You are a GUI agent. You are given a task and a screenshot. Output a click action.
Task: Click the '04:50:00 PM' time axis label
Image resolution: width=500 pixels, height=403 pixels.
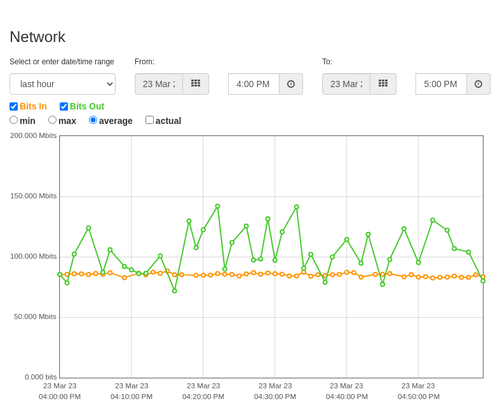click(419, 397)
